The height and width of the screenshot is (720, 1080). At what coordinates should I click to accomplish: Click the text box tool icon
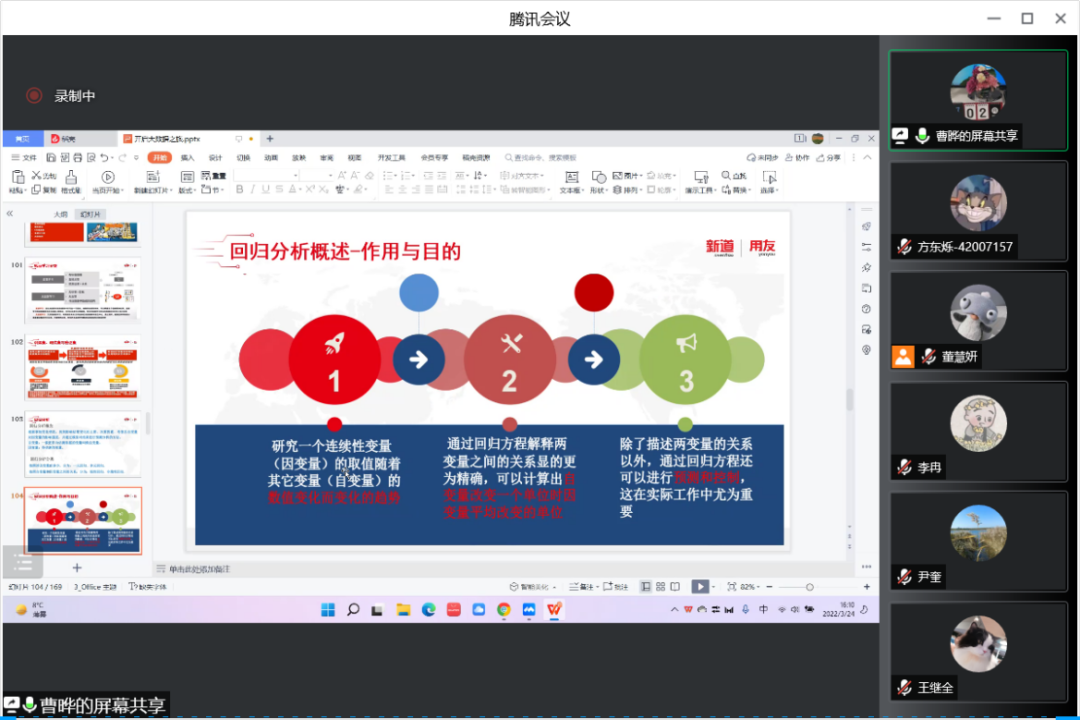571,177
